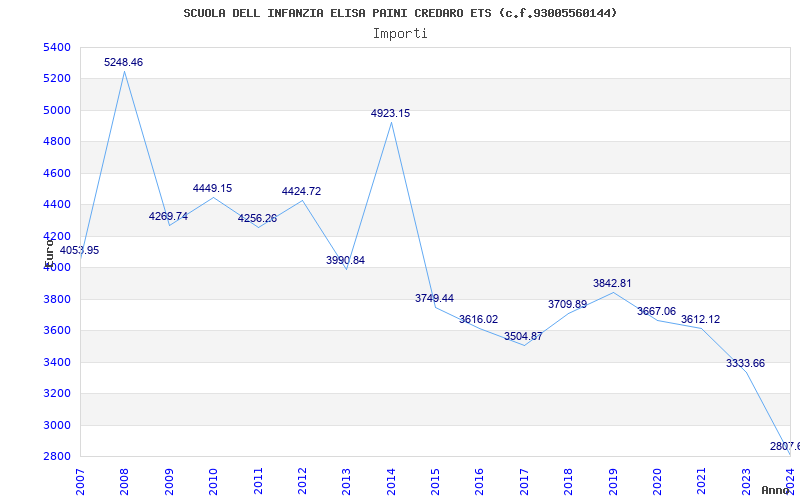Click year 2016 on the x-axis

[480, 482]
